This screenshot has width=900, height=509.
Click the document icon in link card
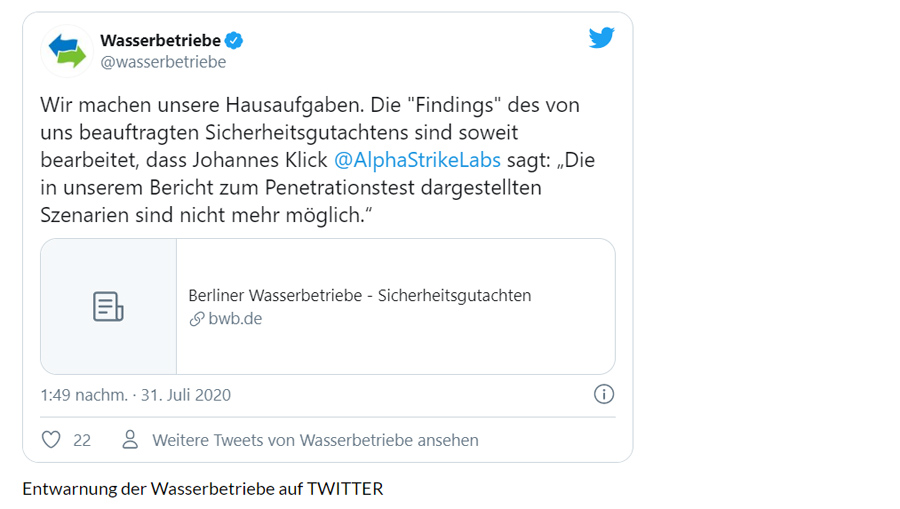(x=108, y=307)
